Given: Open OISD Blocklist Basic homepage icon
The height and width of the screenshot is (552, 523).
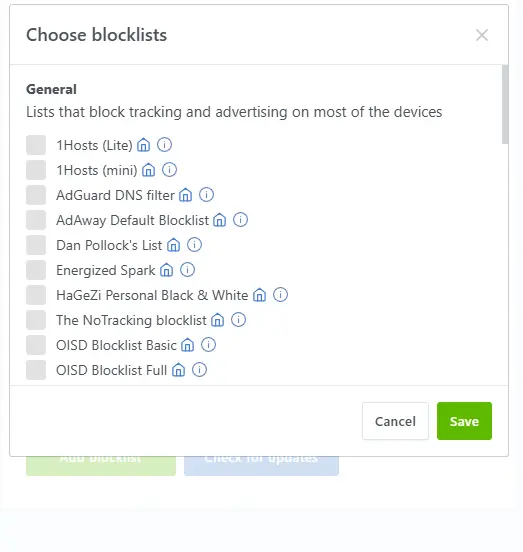Looking at the screenshot, I should coord(187,345).
